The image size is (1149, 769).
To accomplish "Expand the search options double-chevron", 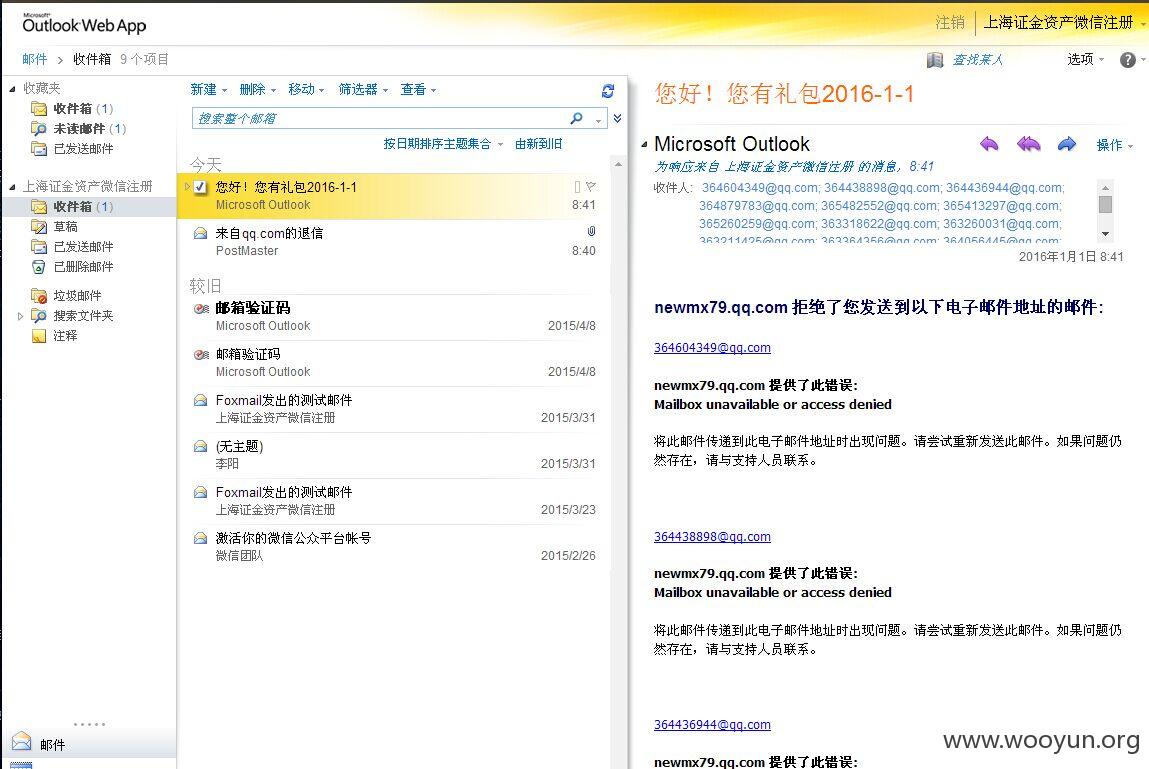I will [618, 118].
